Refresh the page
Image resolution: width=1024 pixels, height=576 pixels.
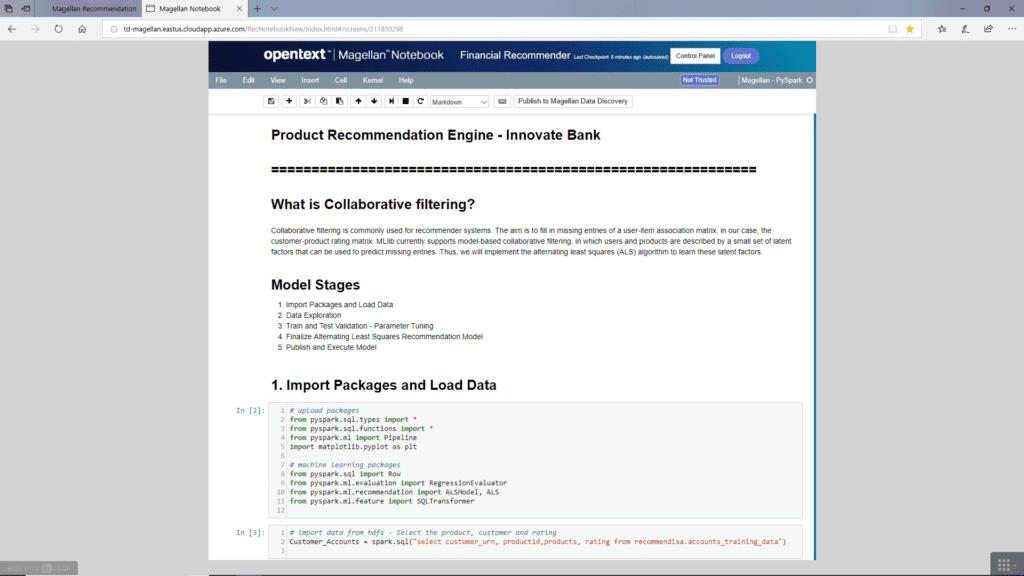[59, 29]
